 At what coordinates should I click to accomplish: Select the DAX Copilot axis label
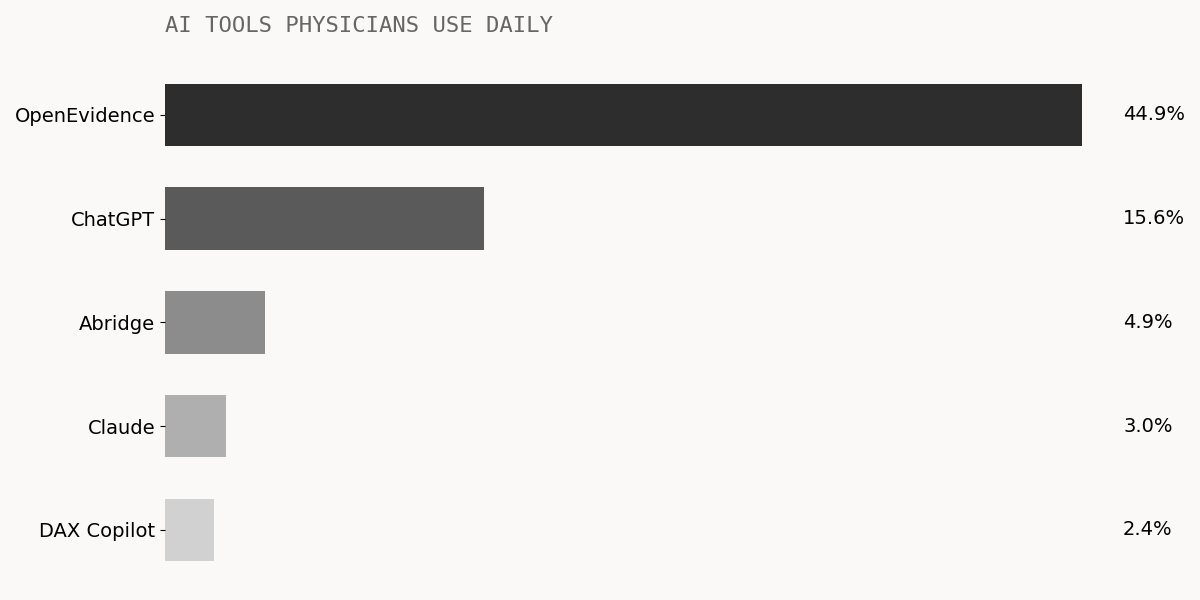97,531
